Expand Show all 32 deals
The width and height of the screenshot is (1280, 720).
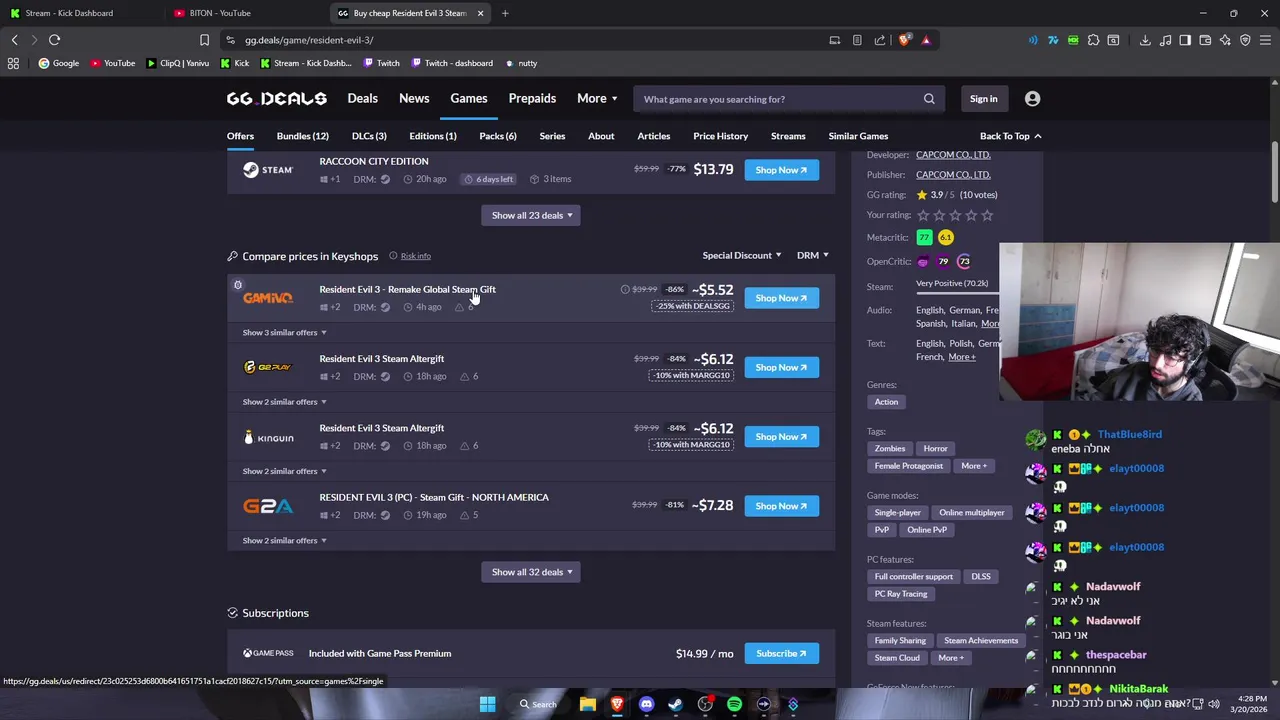click(x=531, y=572)
